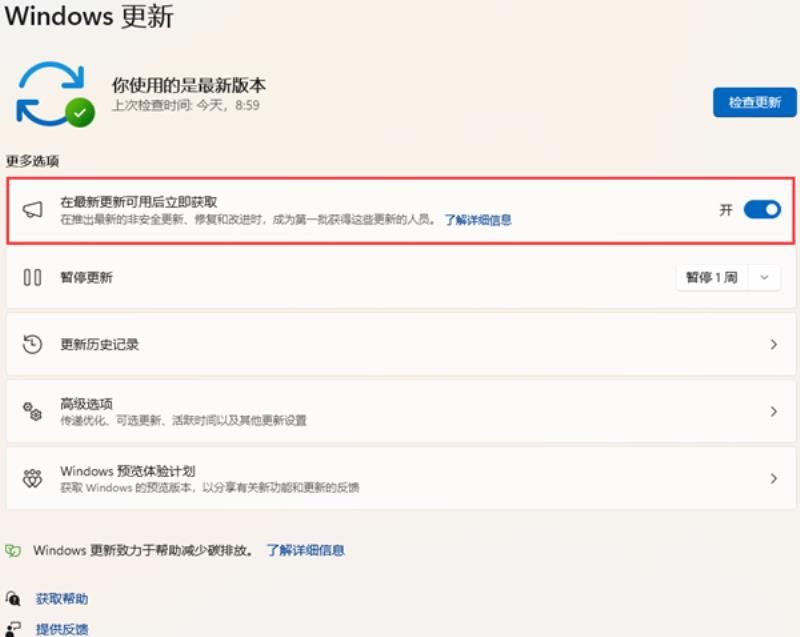
Task: Open Windows 预览体验计划 via its chevron
Action: 773,478
